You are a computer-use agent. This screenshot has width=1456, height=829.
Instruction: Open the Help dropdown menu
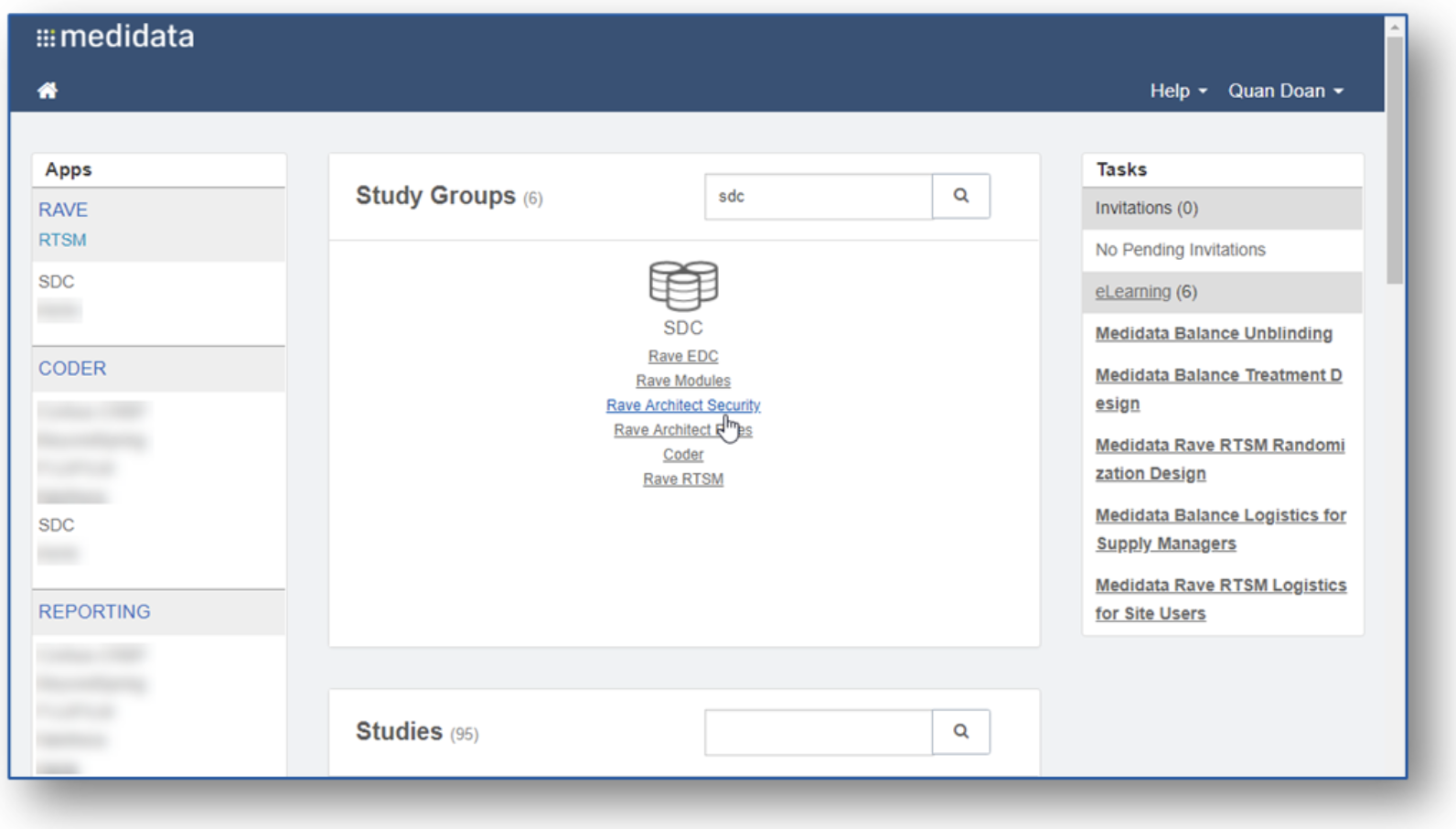tap(1178, 91)
